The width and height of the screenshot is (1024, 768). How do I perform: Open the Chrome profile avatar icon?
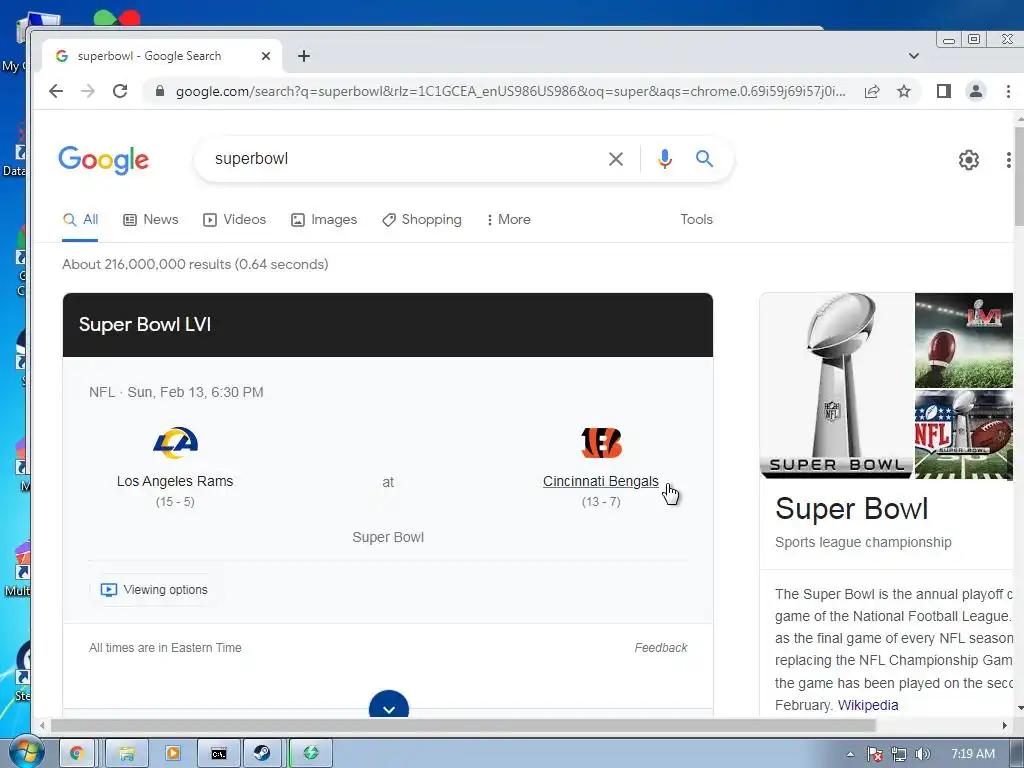(976, 91)
